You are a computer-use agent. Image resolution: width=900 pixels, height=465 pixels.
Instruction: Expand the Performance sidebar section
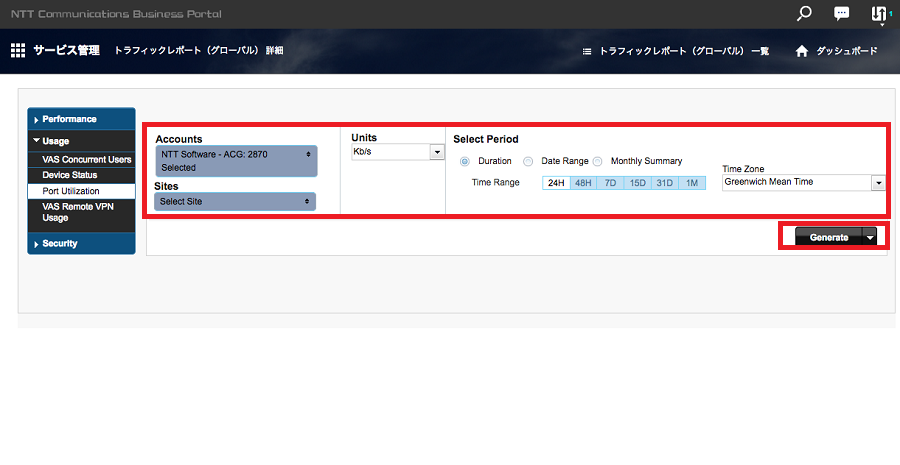pyautogui.click(x=81, y=119)
